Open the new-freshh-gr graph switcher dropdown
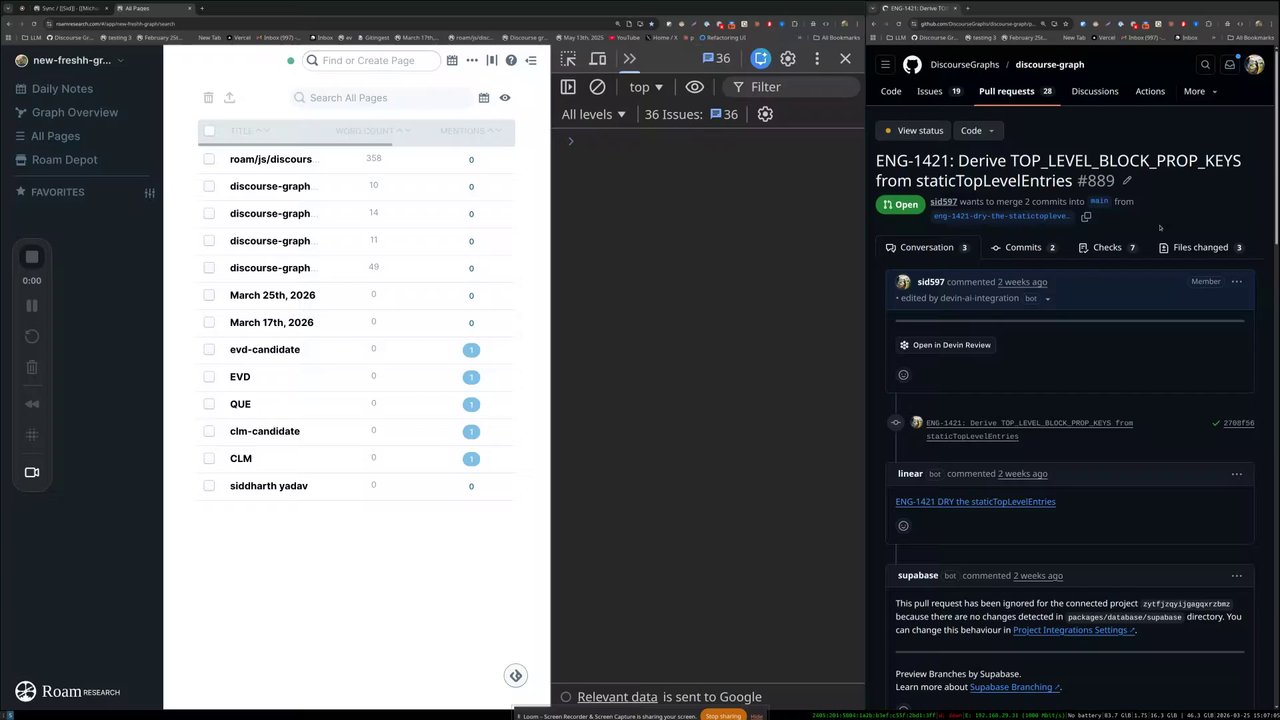Viewport: 1280px width, 720px height. pyautogui.click(x=70, y=60)
